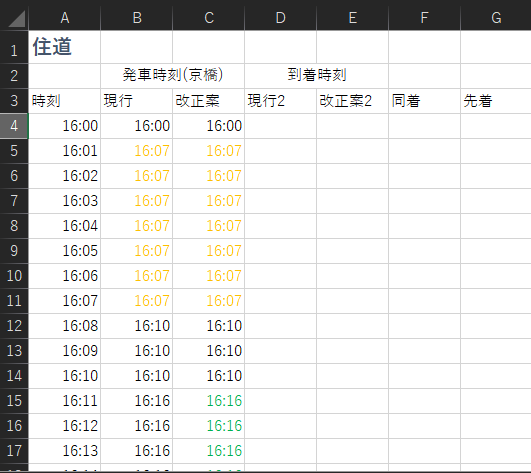Select the 改正案2 header cell
This screenshot has height=473, width=531.
click(353, 101)
